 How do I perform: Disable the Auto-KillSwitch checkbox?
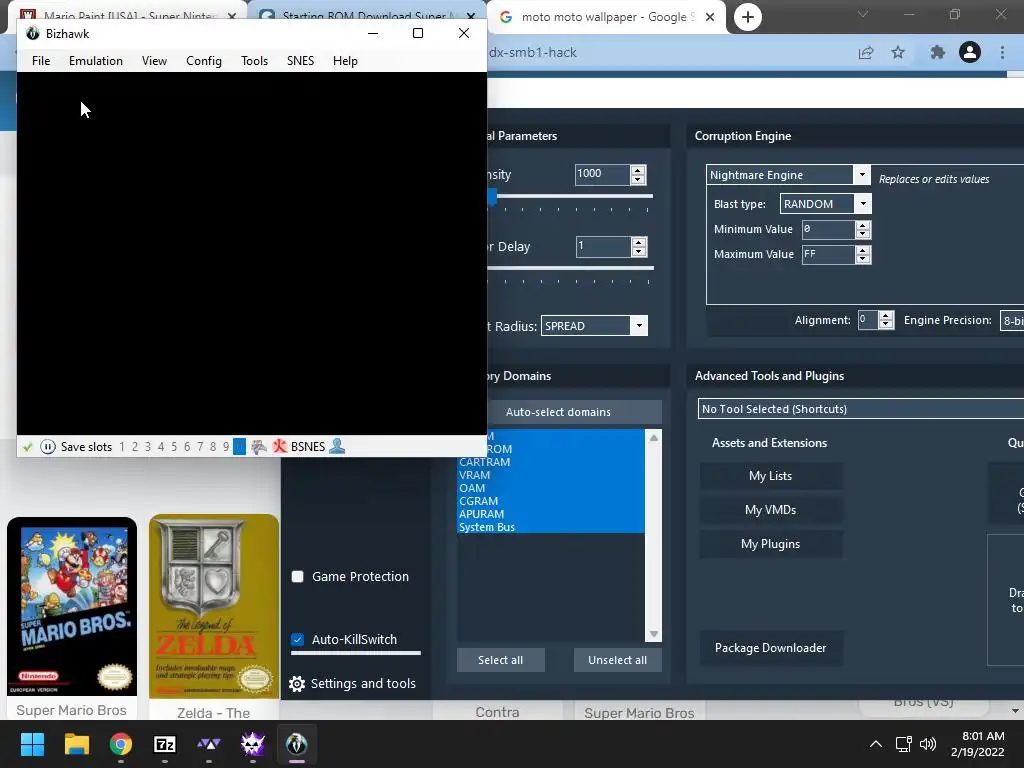(x=297, y=639)
